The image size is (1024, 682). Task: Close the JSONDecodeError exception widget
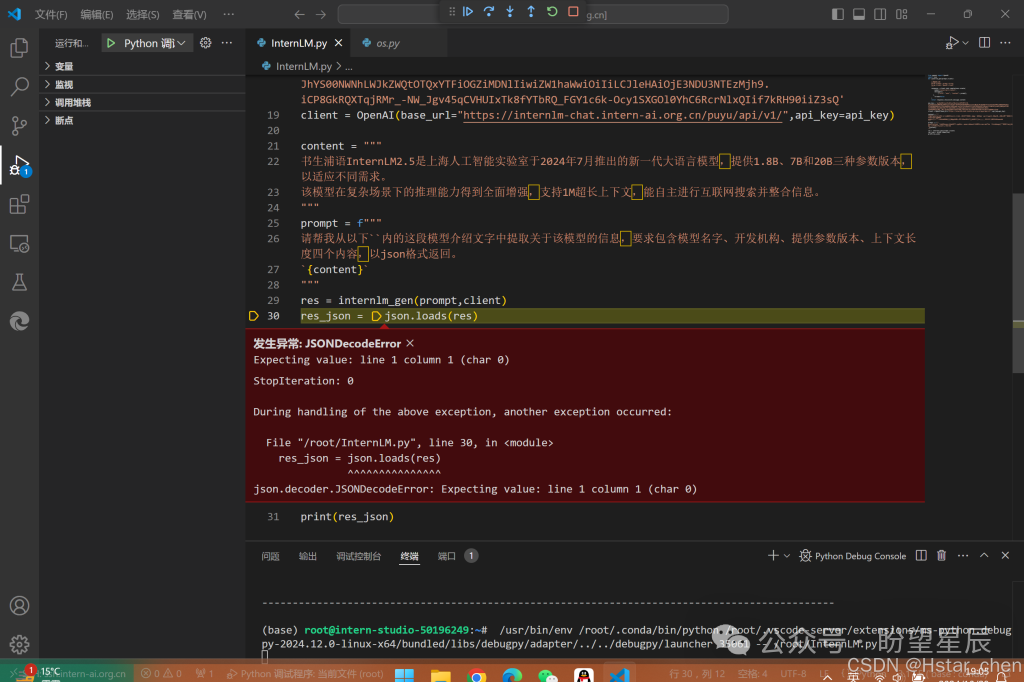pyautogui.click(x=410, y=343)
